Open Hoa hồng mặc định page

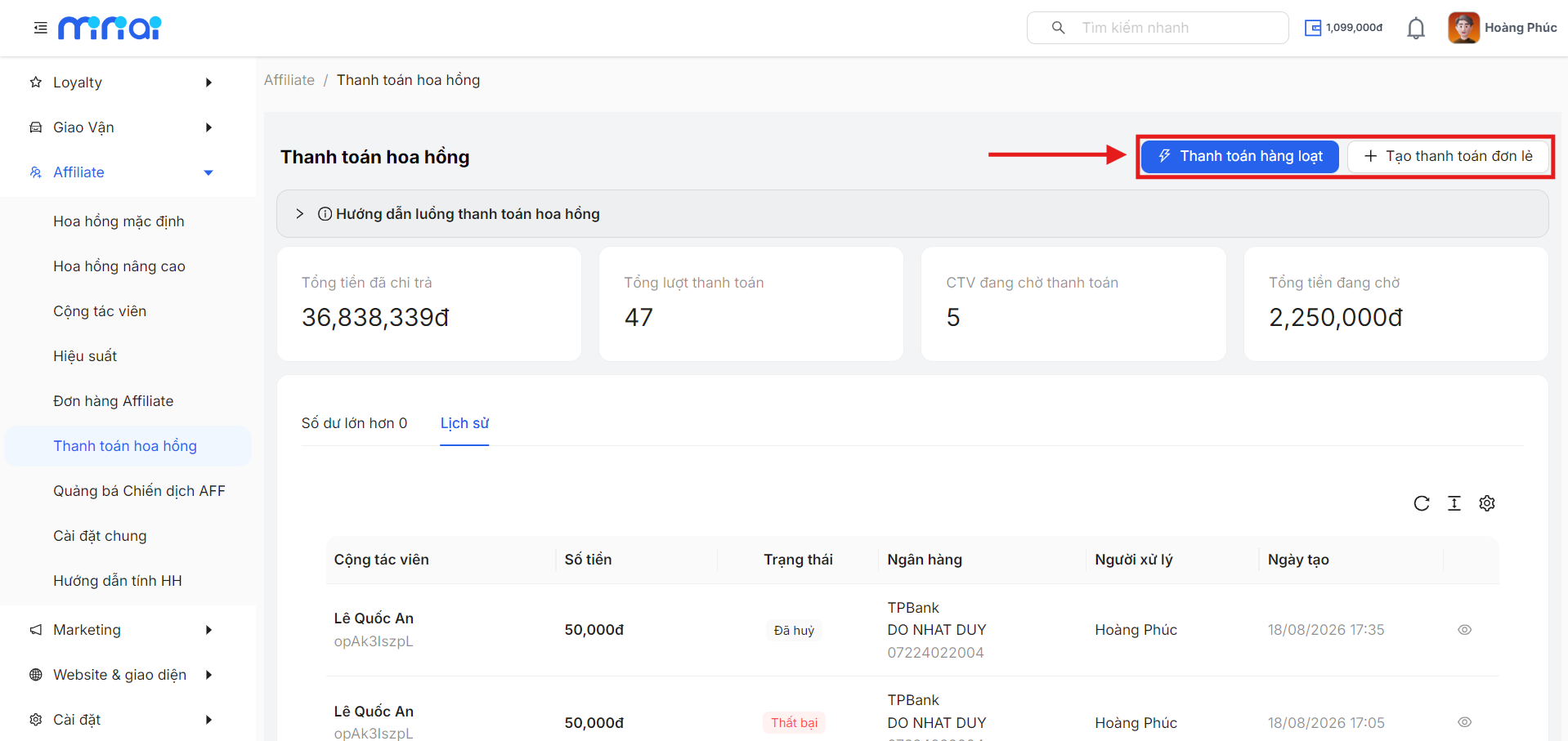click(x=128, y=221)
